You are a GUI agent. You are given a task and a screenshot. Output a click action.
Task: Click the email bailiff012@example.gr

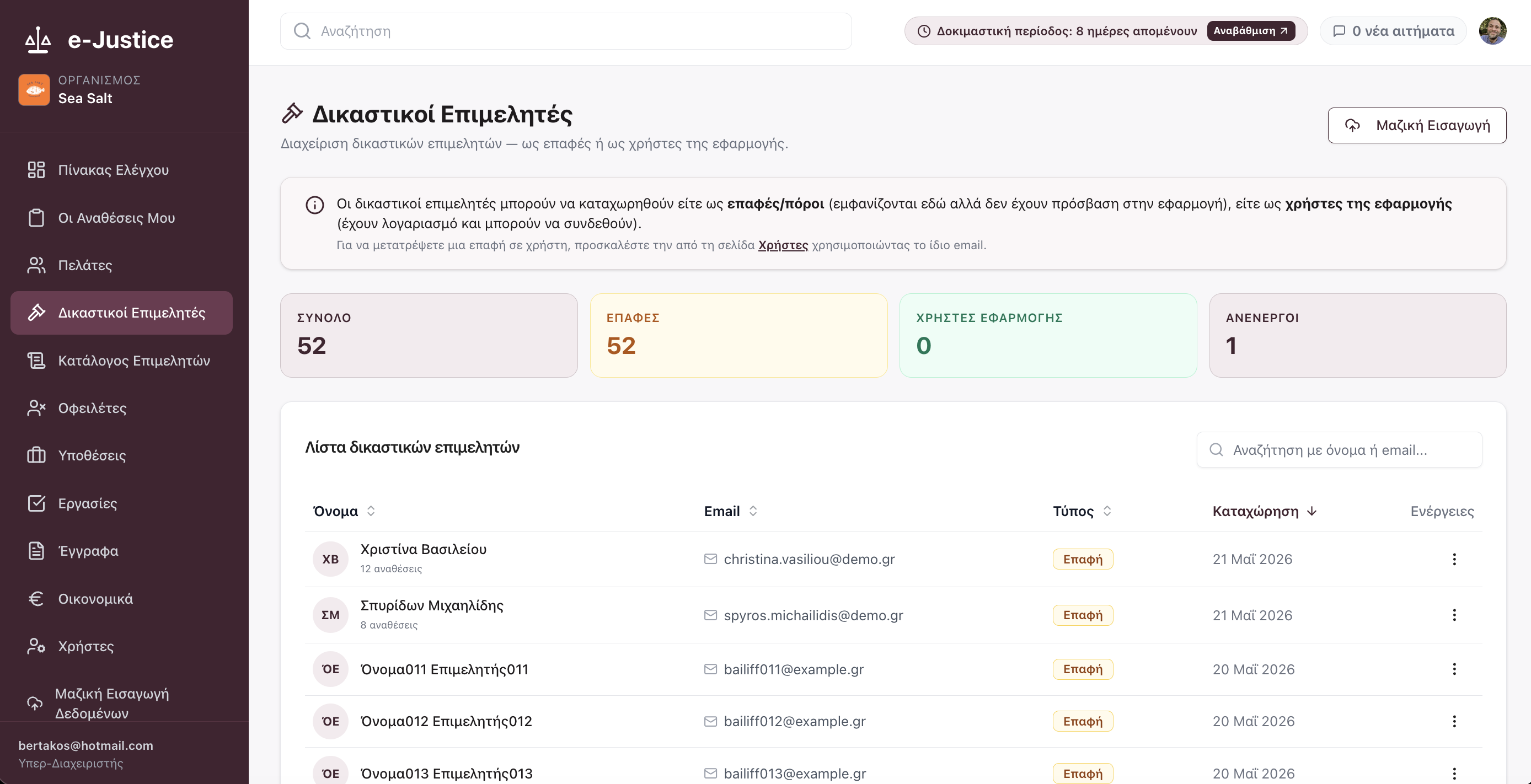point(795,721)
